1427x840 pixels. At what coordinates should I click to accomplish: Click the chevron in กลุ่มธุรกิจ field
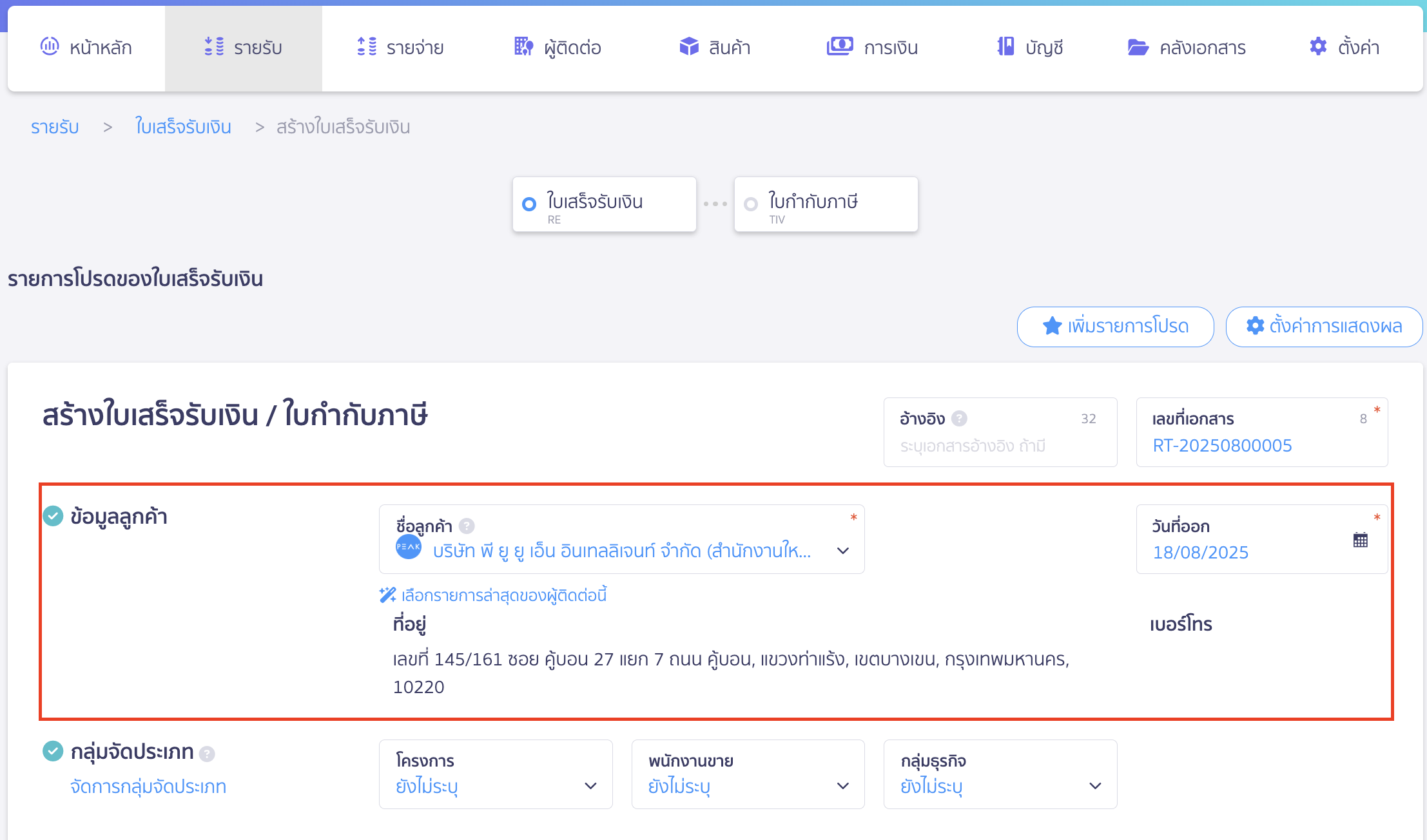point(1095,786)
